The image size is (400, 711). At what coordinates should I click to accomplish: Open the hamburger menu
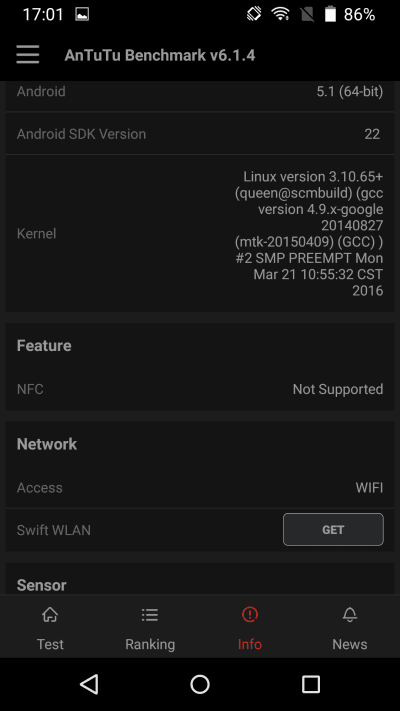[28, 55]
